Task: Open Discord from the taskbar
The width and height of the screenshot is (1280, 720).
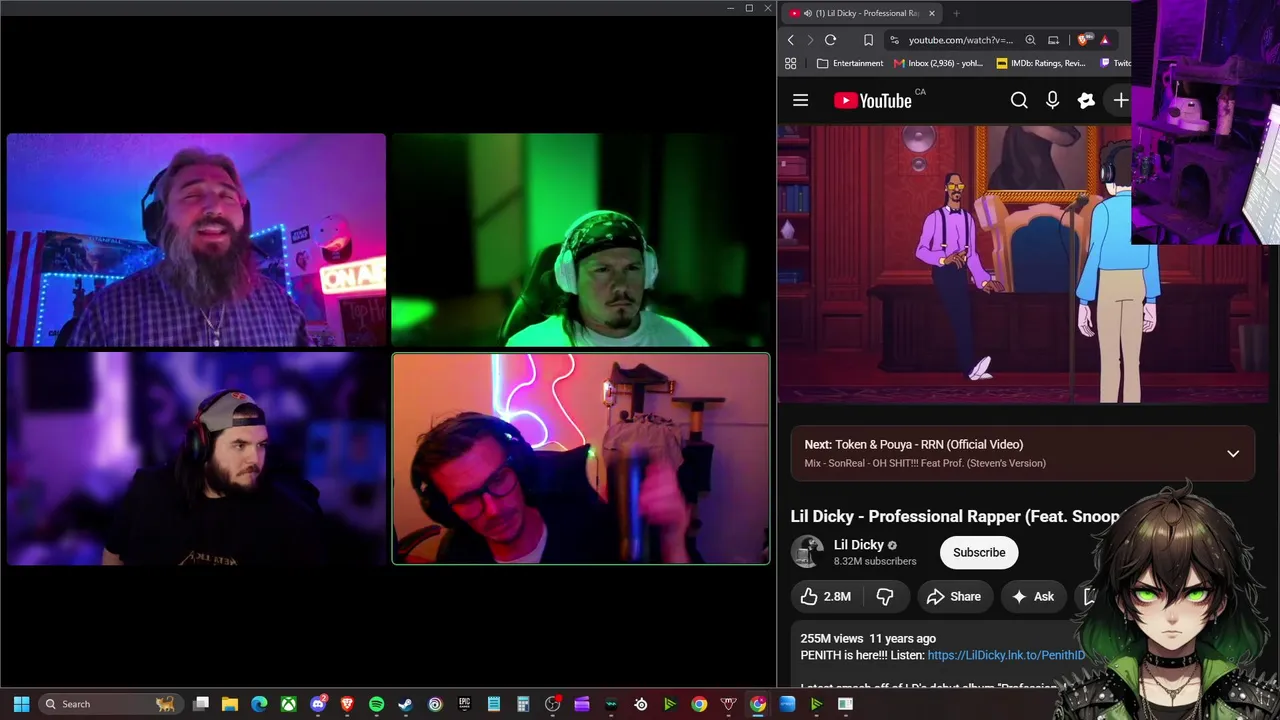Action: click(318, 704)
